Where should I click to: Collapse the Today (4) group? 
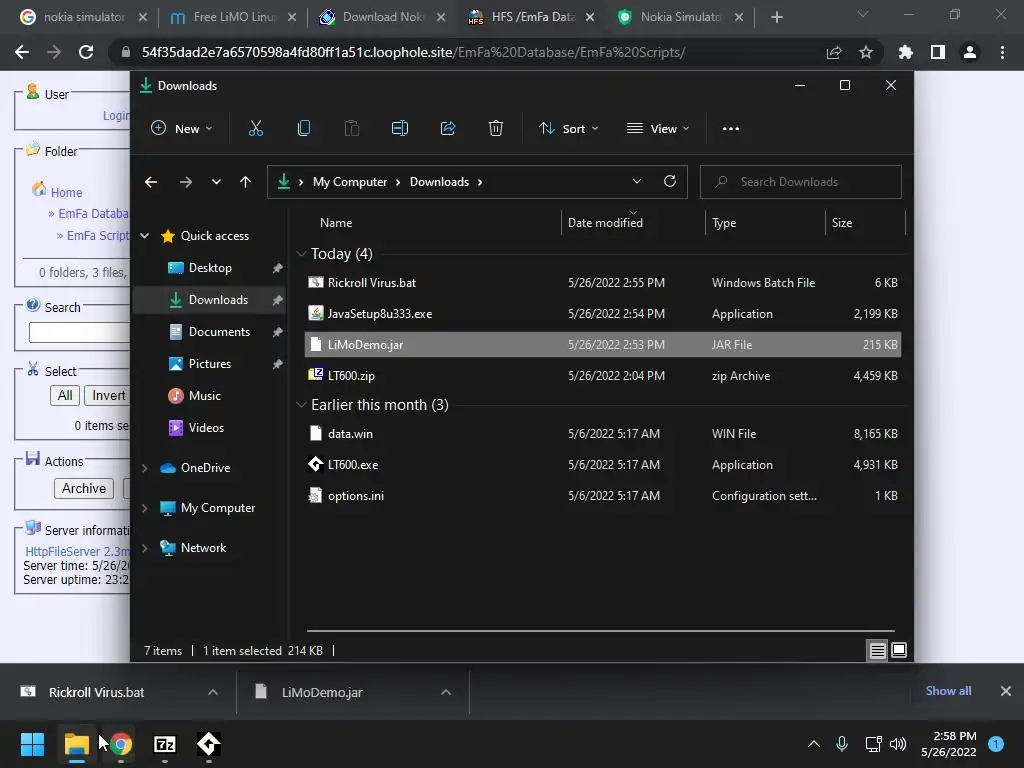[301, 254]
